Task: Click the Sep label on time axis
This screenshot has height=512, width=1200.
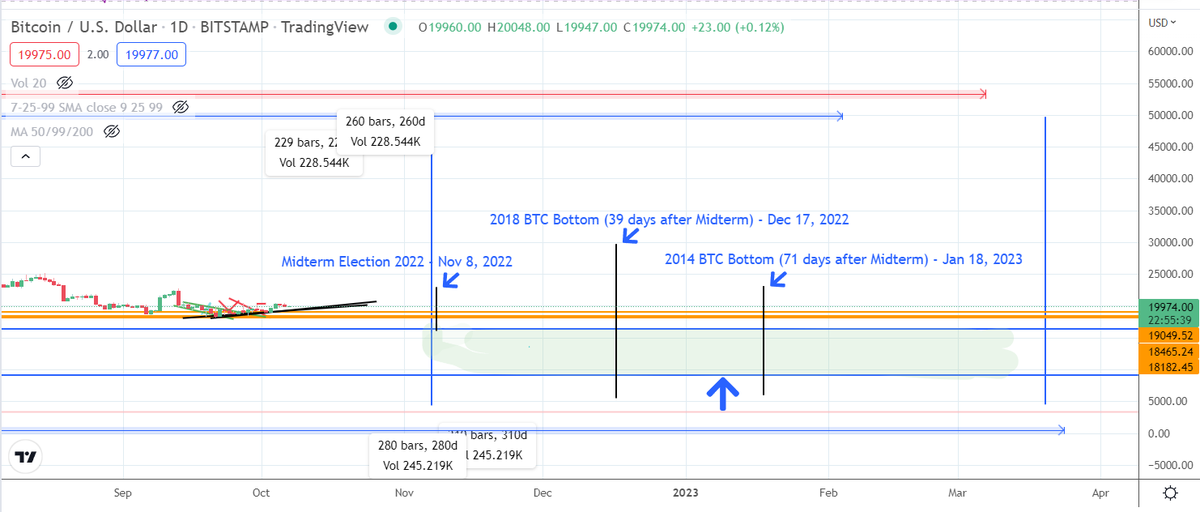Action: 123,493
